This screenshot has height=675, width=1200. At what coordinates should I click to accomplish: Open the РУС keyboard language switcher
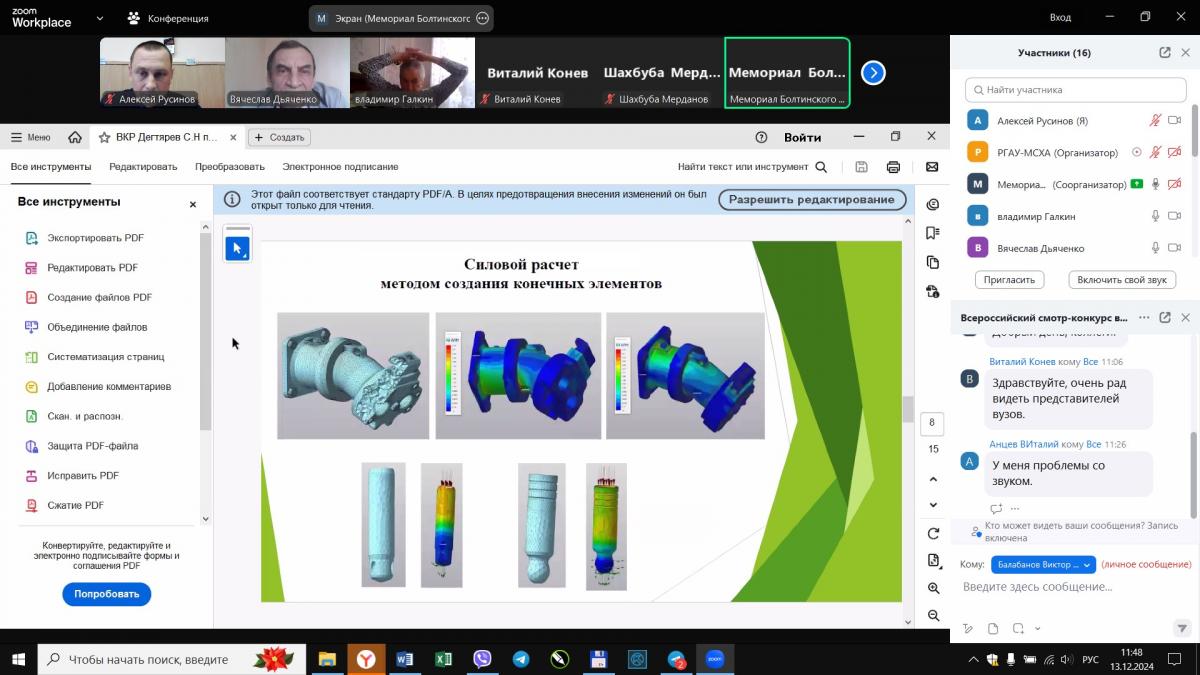[x=1091, y=660]
